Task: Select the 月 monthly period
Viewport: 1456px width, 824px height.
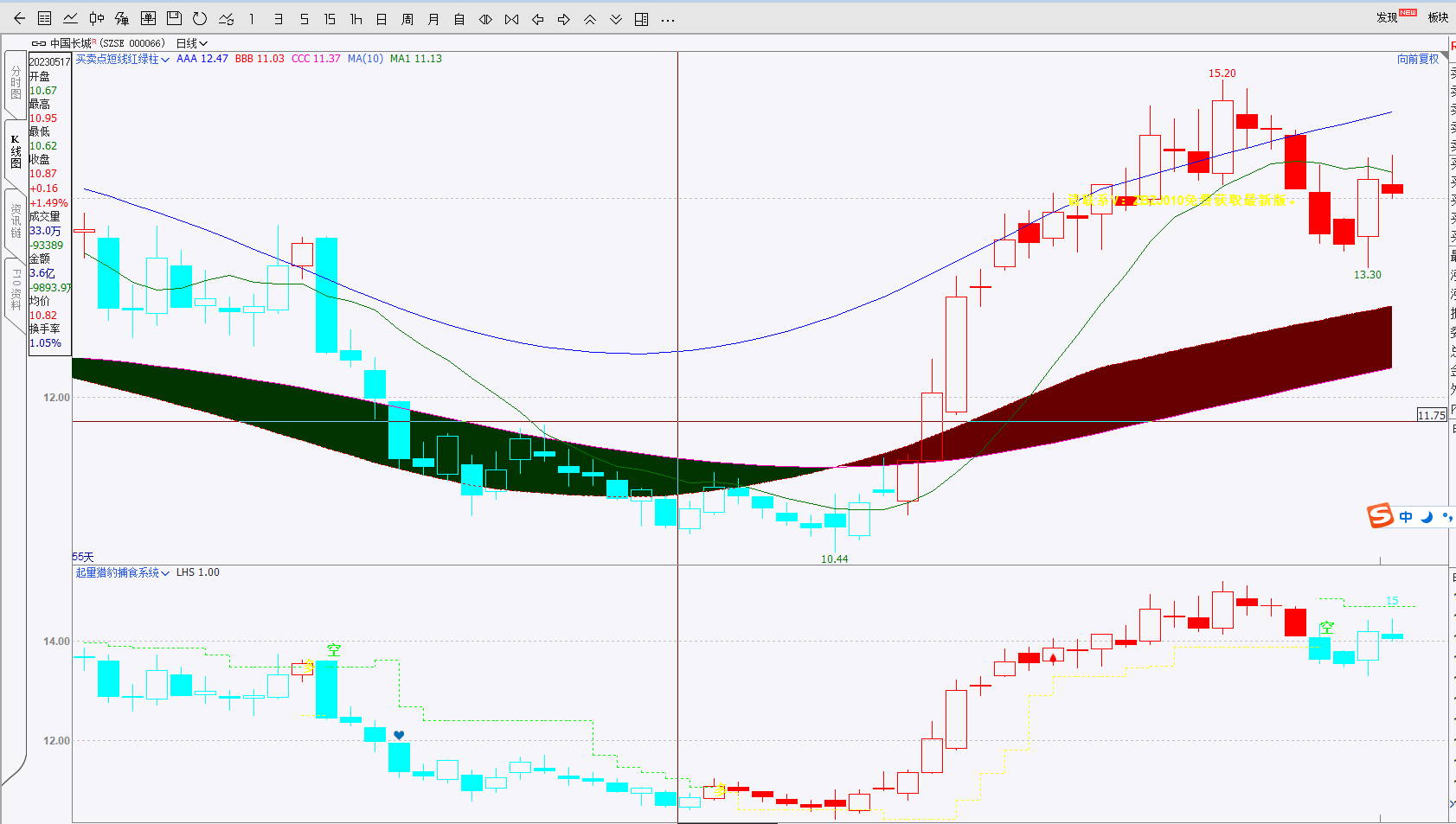Action: click(433, 18)
